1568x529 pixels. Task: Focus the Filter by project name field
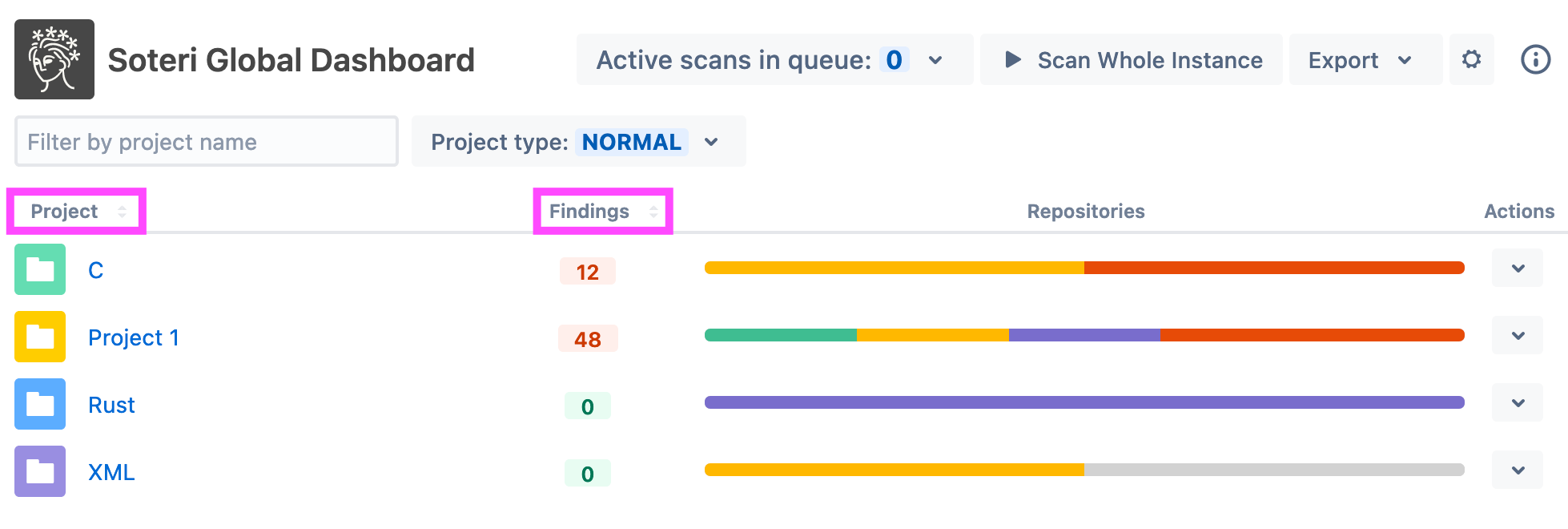[206, 142]
